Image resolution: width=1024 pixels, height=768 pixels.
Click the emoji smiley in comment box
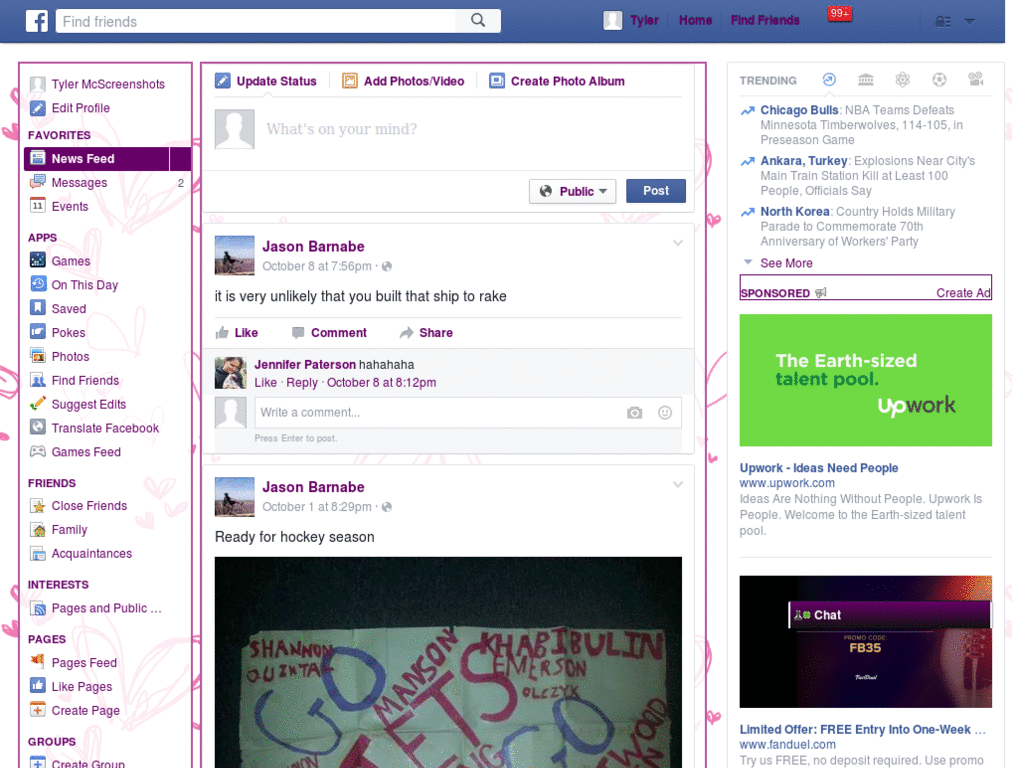coord(665,413)
